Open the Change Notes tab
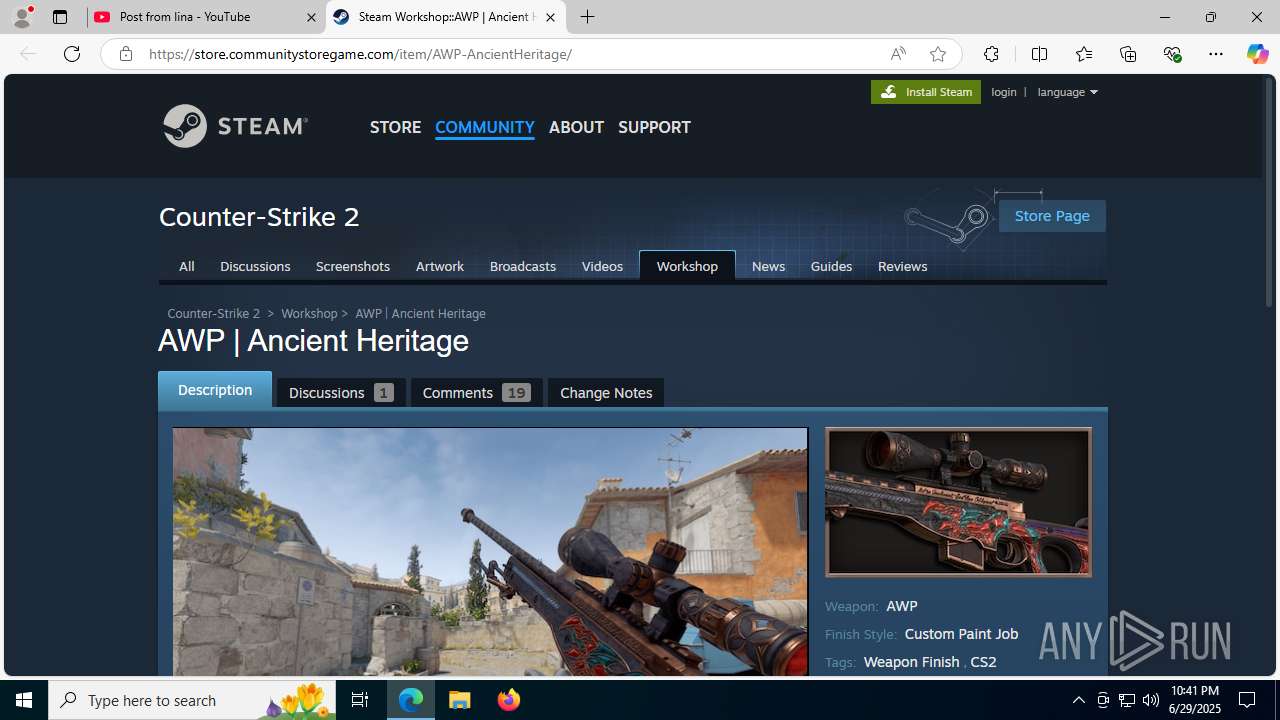1280x720 pixels. 606,393
